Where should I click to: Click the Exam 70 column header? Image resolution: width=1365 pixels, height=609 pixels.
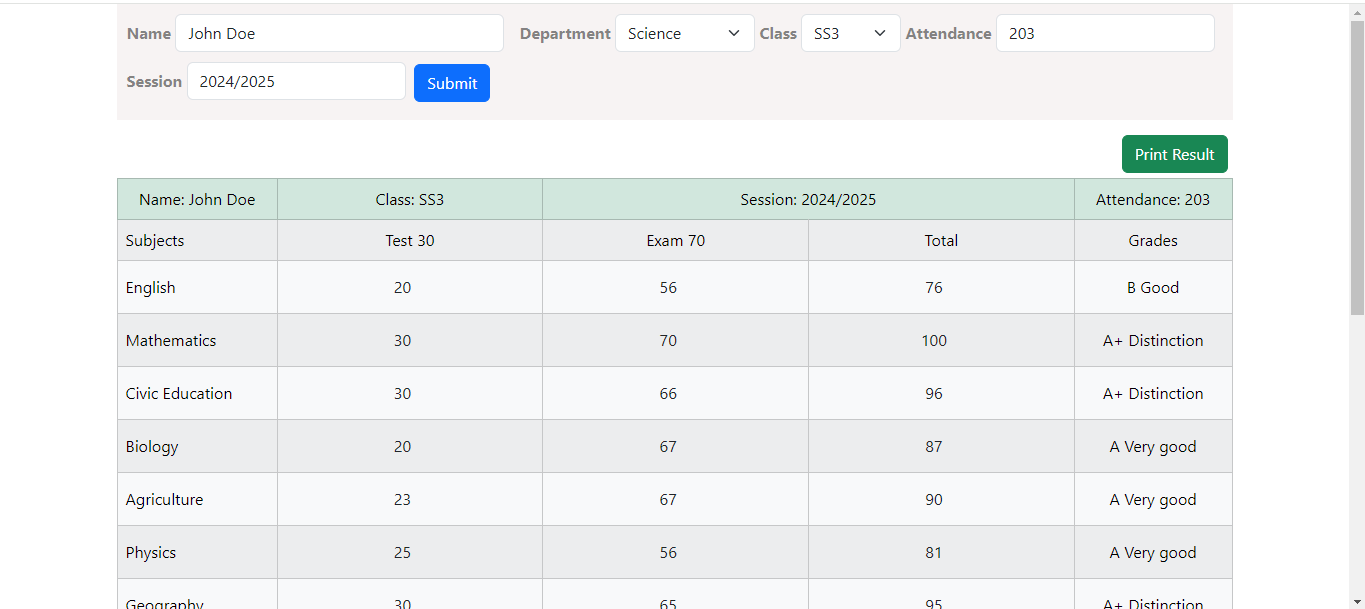pos(675,240)
